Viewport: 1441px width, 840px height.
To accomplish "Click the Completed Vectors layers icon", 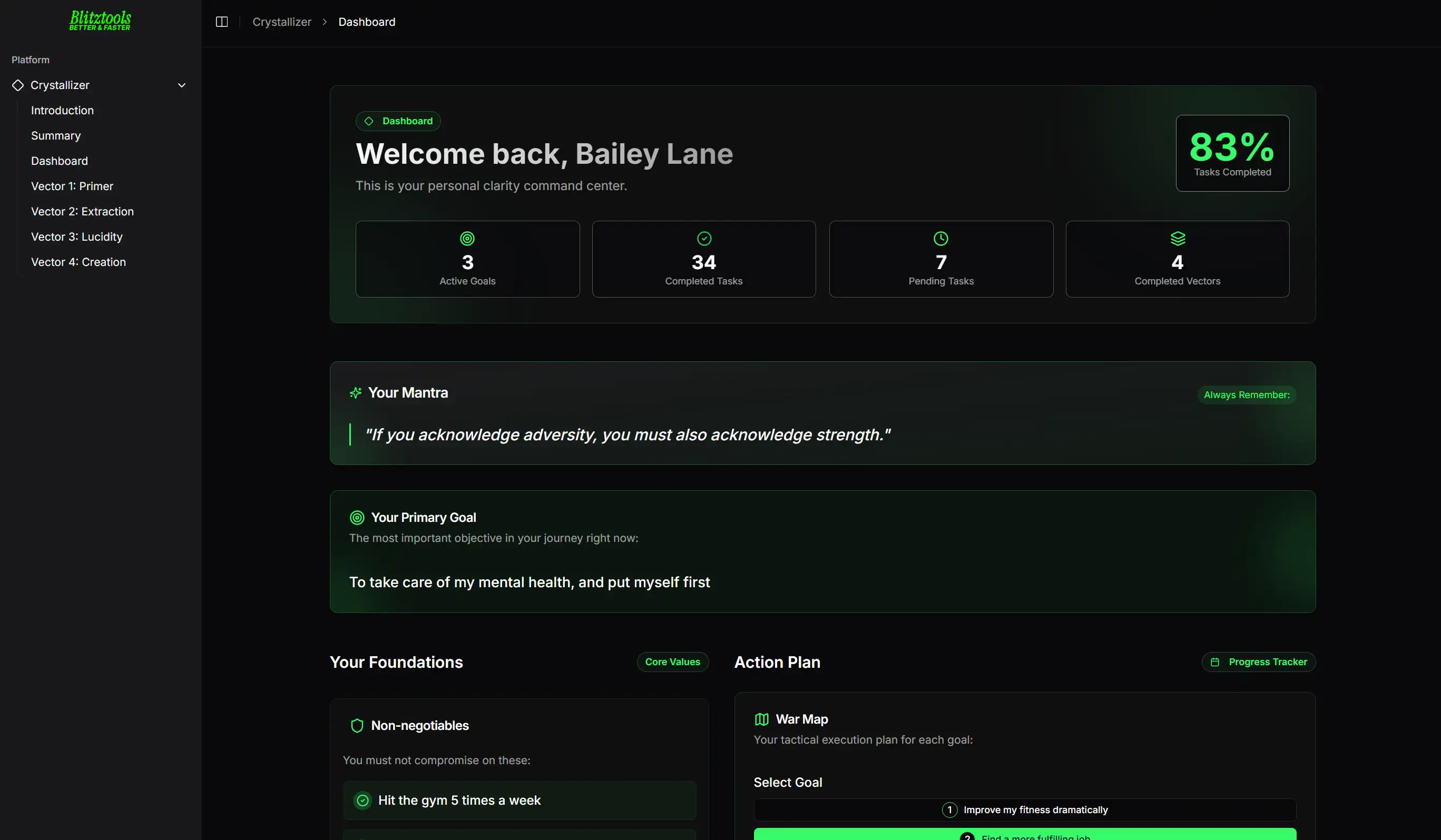I will [x=1178, y=238].
